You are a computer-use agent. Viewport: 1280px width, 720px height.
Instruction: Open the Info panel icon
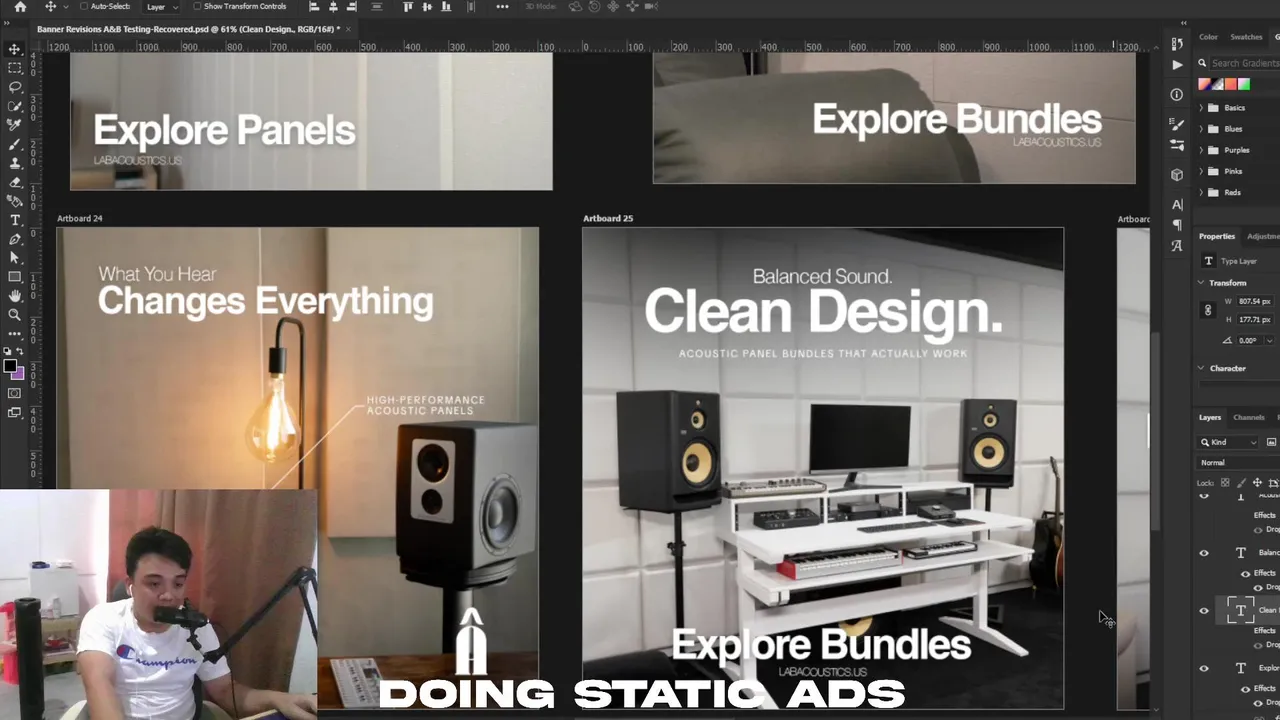[x=1177, y=94]
